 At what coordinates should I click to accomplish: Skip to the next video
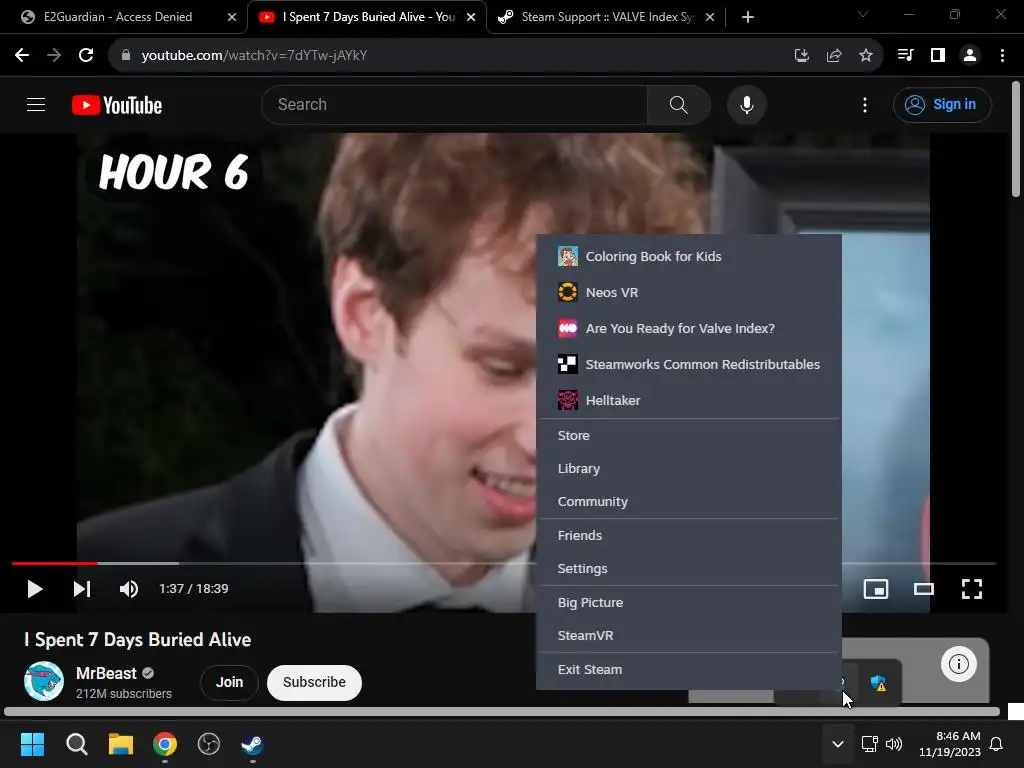point(82,589)
